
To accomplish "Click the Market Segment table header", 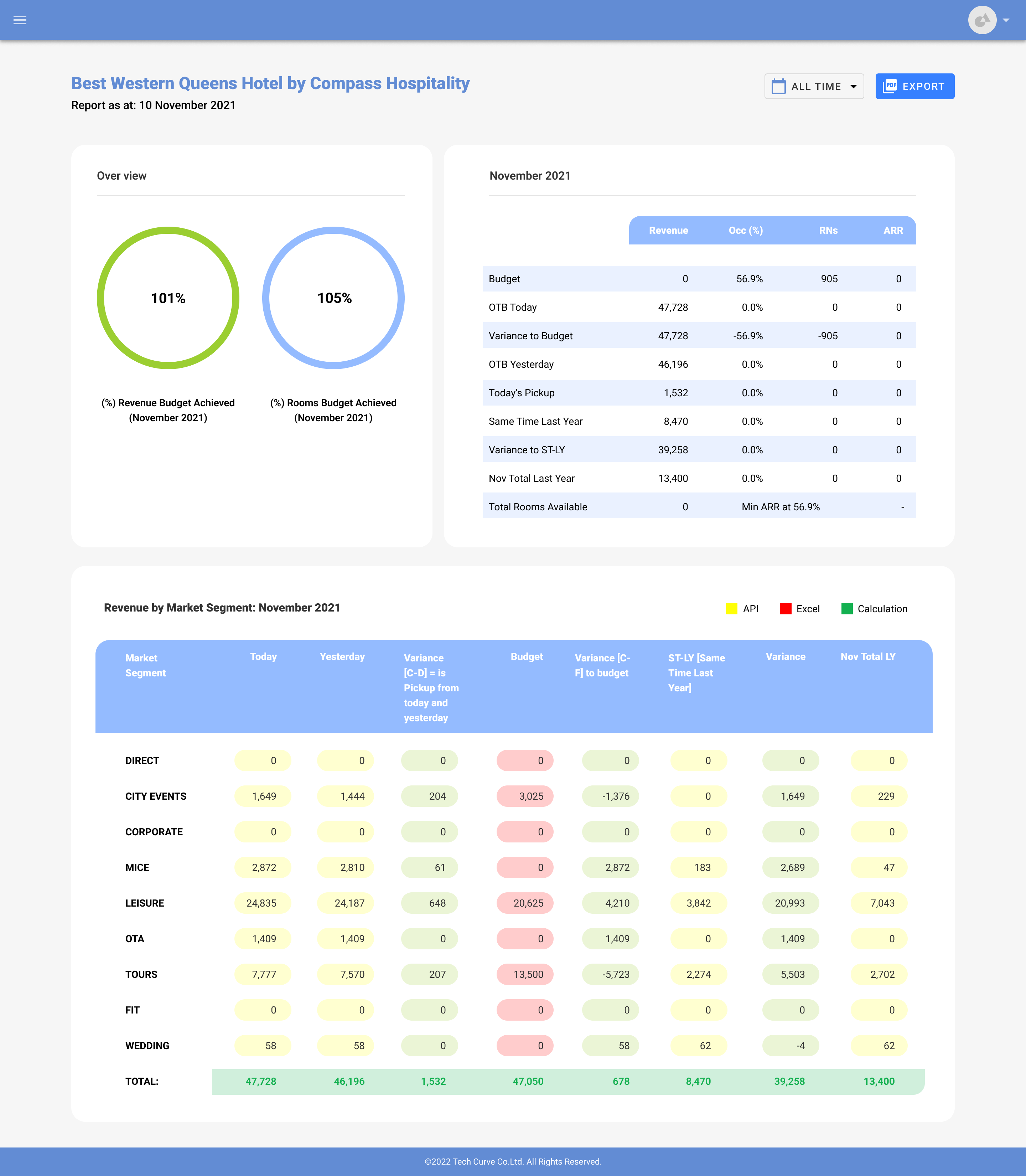I will (145, 665).
